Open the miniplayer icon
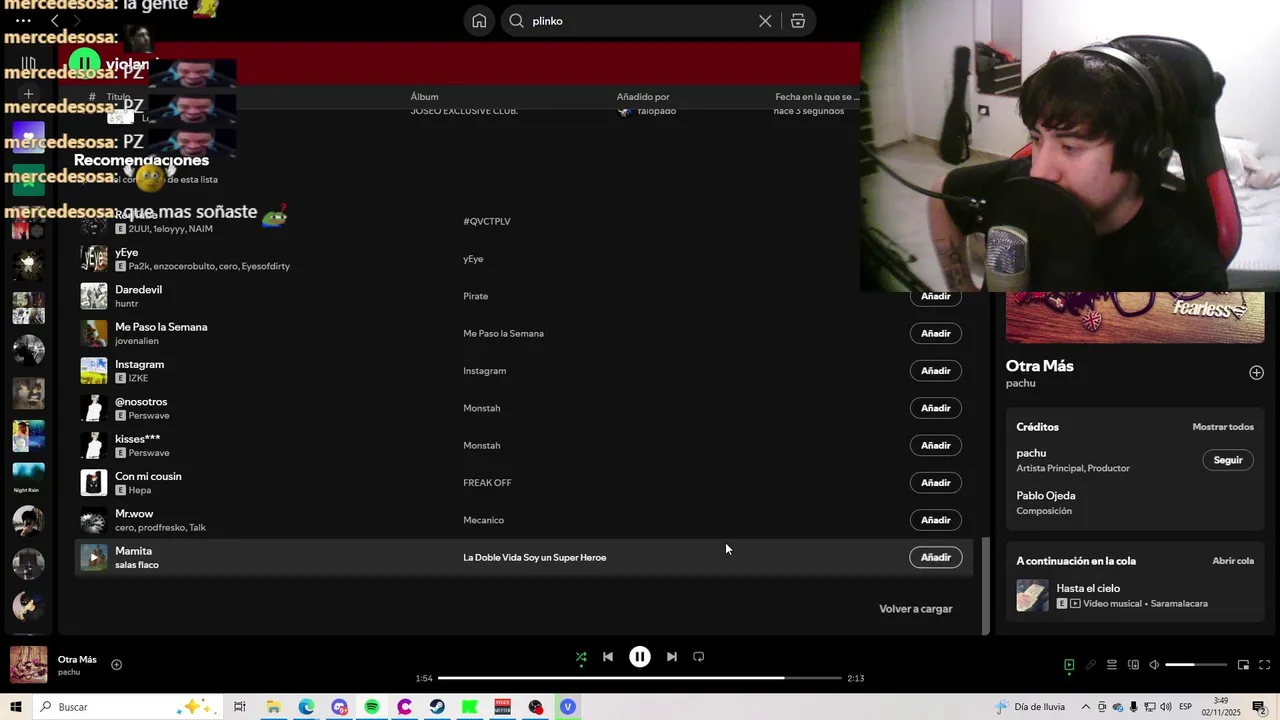 click(x=1243, y=665)
